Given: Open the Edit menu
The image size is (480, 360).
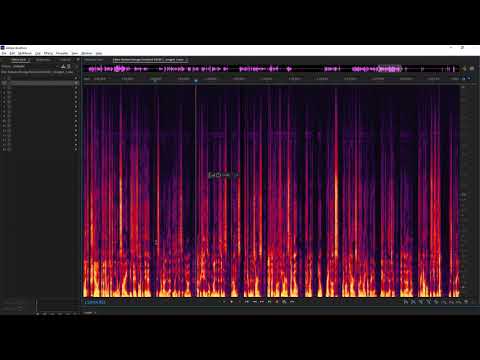Looking at the screenshot, I should pyautogui.click(x=12, y=53).
